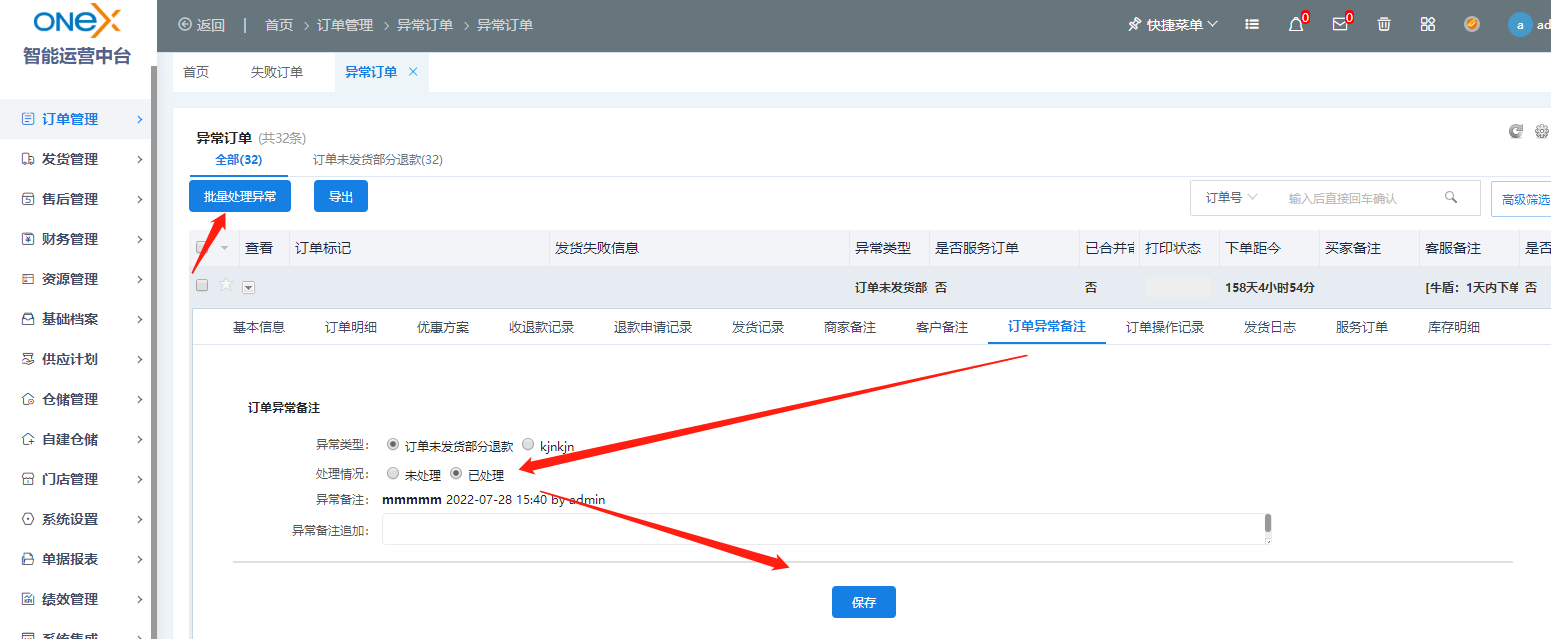Open 绩效管理 in the sidebar

[x=76, y=599]
